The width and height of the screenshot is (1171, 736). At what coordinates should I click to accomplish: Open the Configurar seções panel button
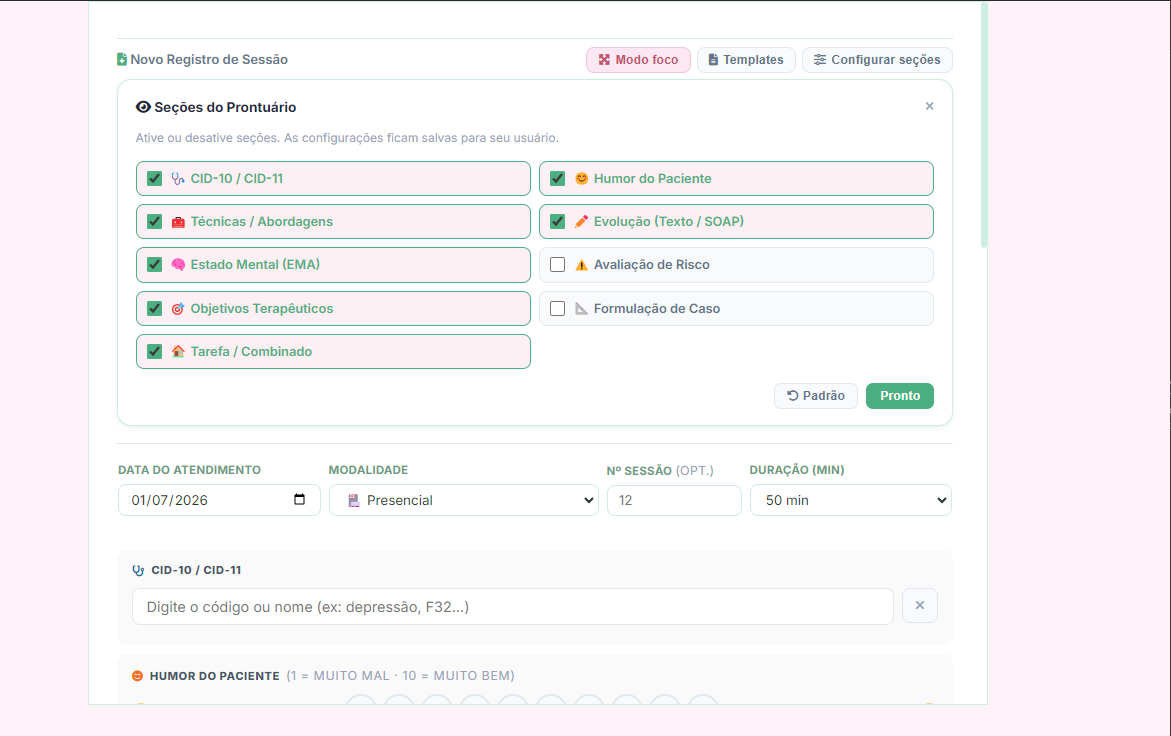point(877,60)
